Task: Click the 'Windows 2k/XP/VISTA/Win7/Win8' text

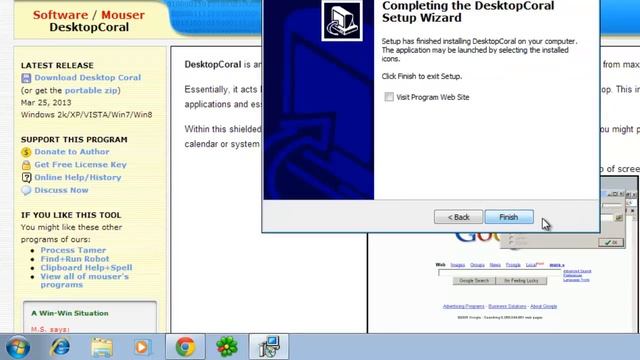Action: [x=87, y=115]
